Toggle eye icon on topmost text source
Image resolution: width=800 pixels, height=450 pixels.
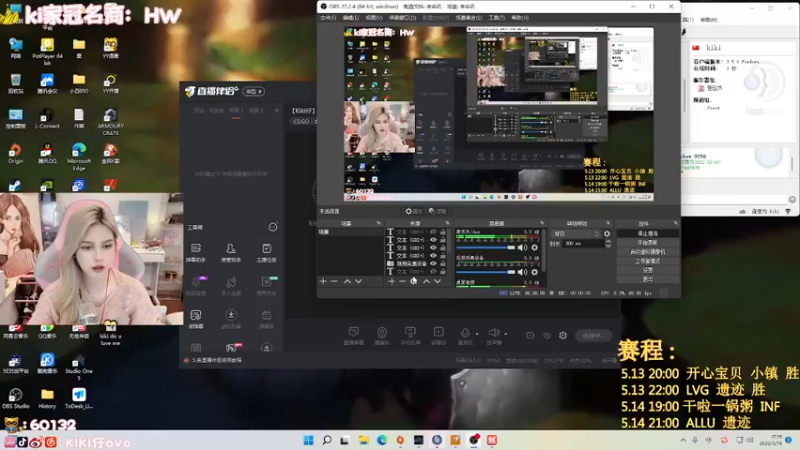pos(433,232)
